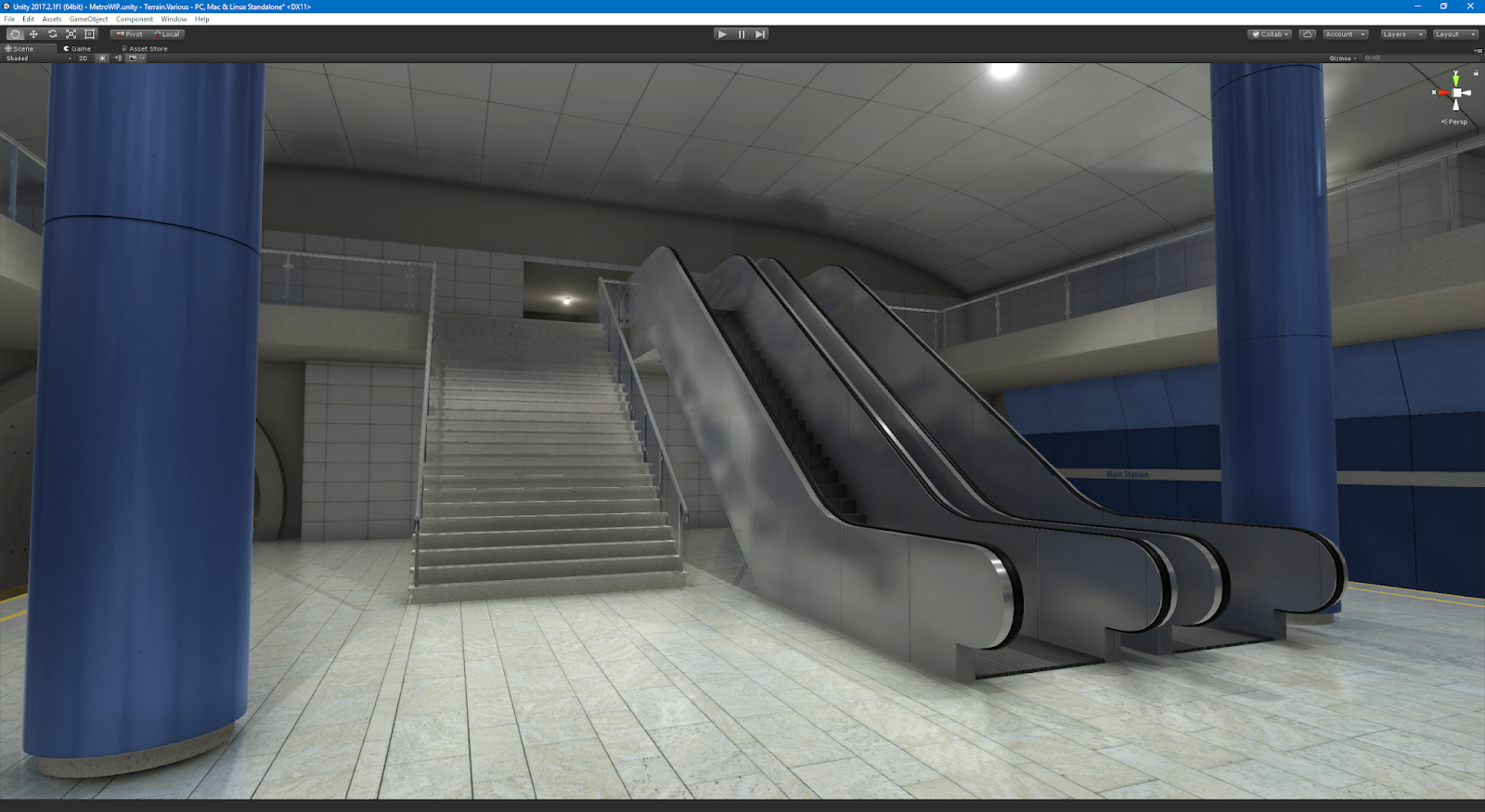Toggle 2D view mode

83,58
